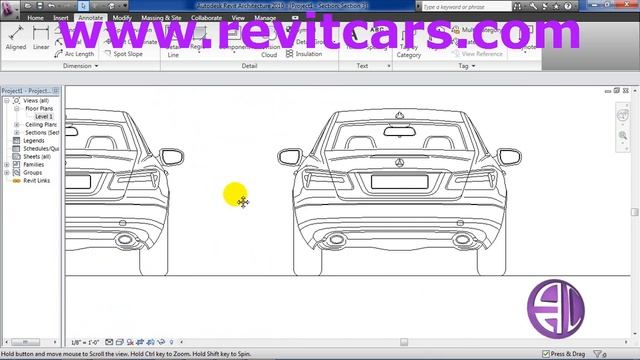Click the binoculars search icon
The image size is (640, 360).
(518, 6)
